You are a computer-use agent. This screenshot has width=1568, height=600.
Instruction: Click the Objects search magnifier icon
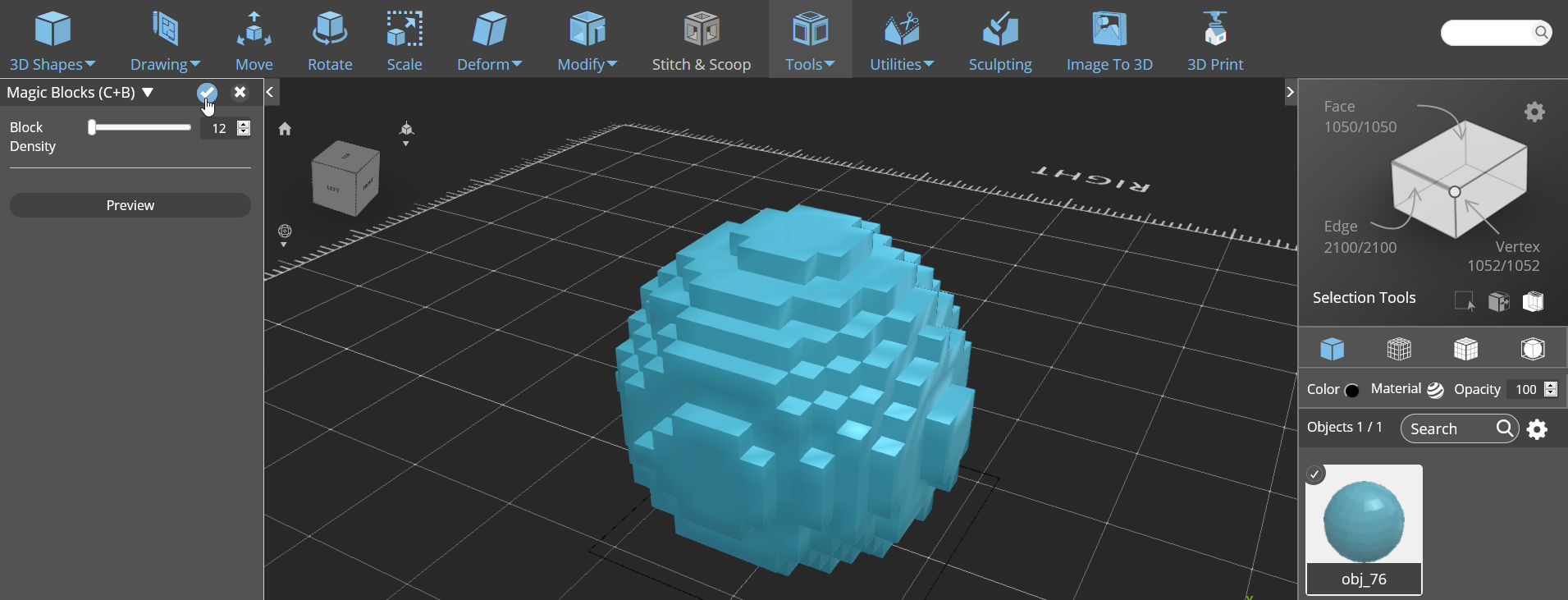point(1505,428)
